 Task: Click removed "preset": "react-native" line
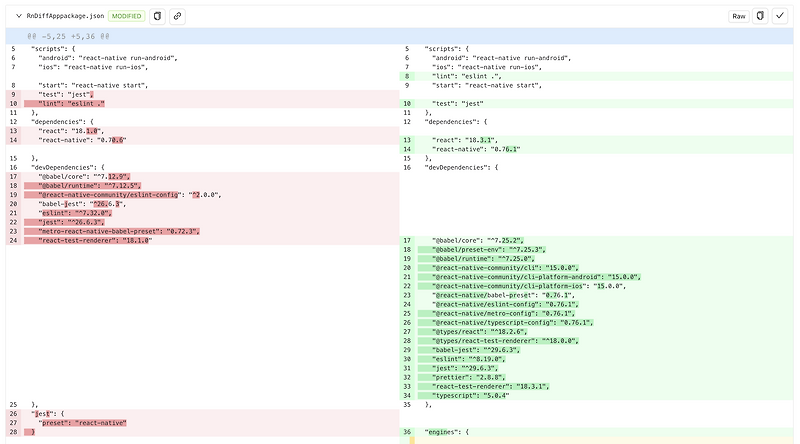[83, 422]
